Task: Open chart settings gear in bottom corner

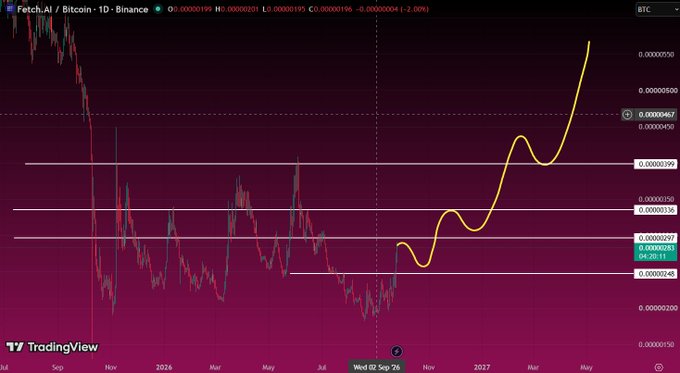Action: pos(659,367)
